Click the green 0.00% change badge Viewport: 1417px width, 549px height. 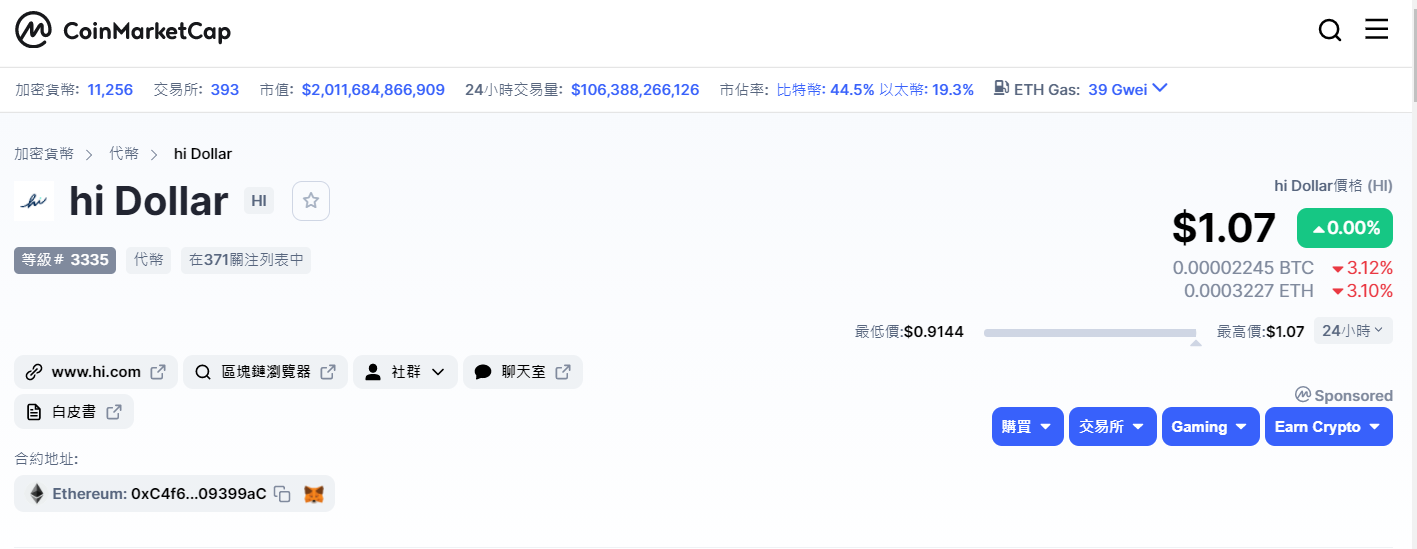tap(1345, 228)
